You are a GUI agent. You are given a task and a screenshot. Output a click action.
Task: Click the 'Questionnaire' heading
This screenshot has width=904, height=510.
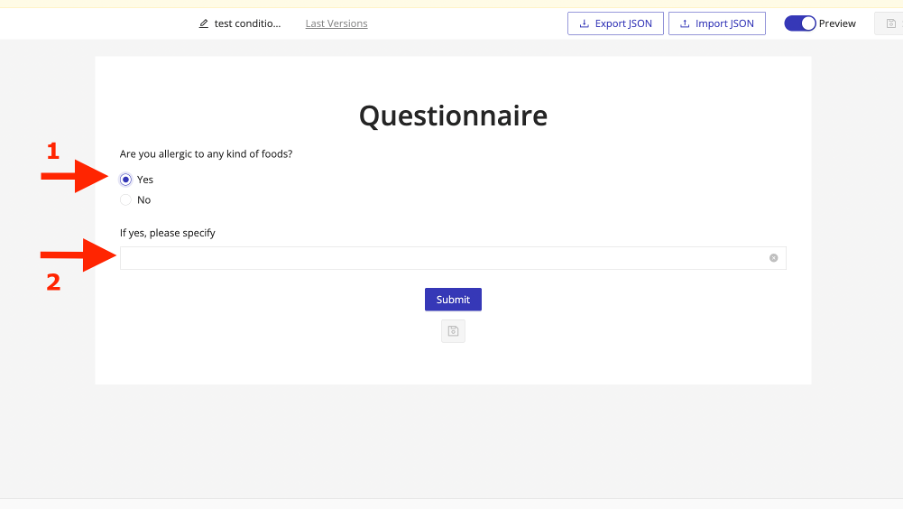click(x=453, y=116)
